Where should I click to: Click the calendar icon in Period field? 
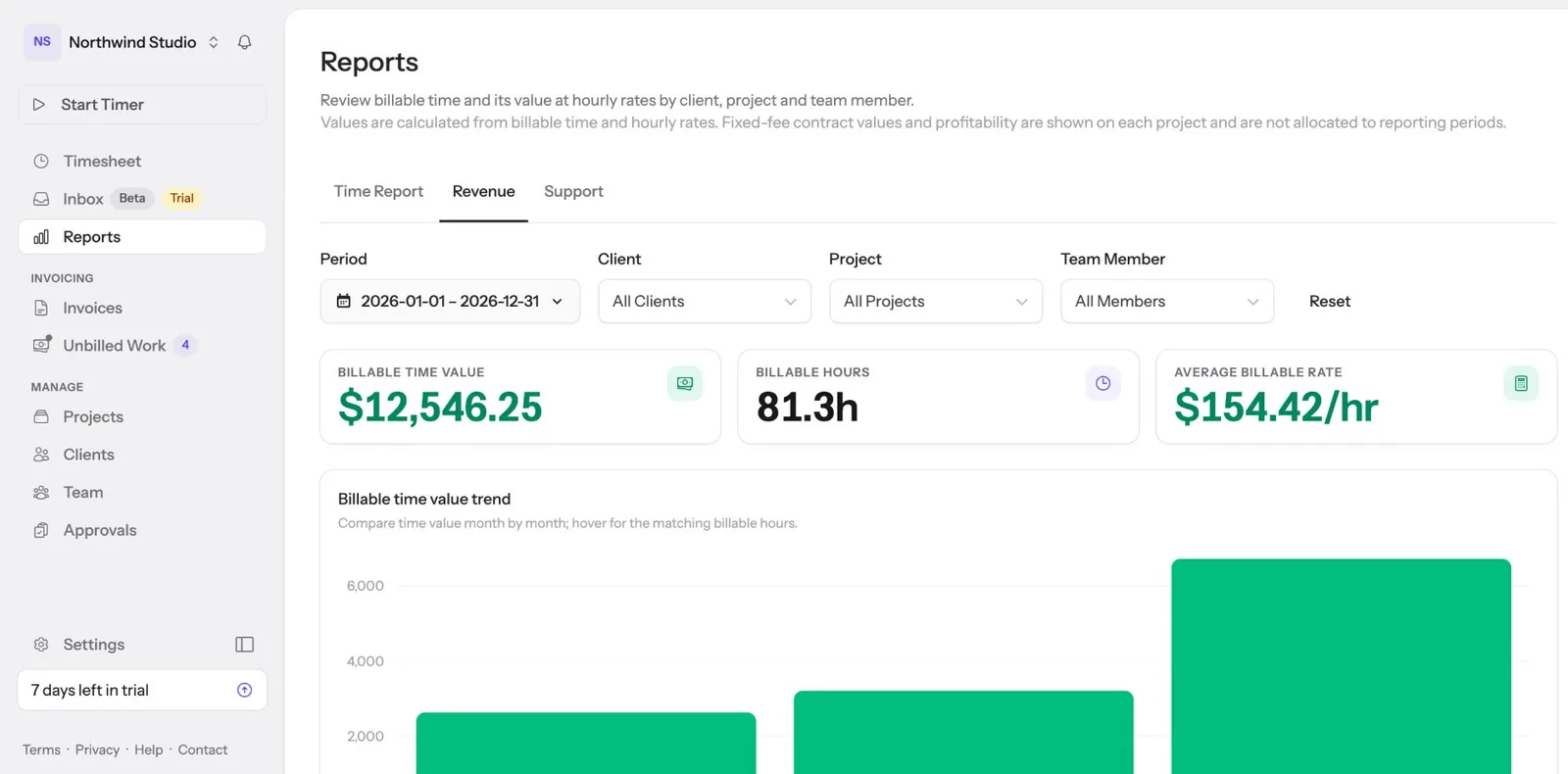click(344, 301)
